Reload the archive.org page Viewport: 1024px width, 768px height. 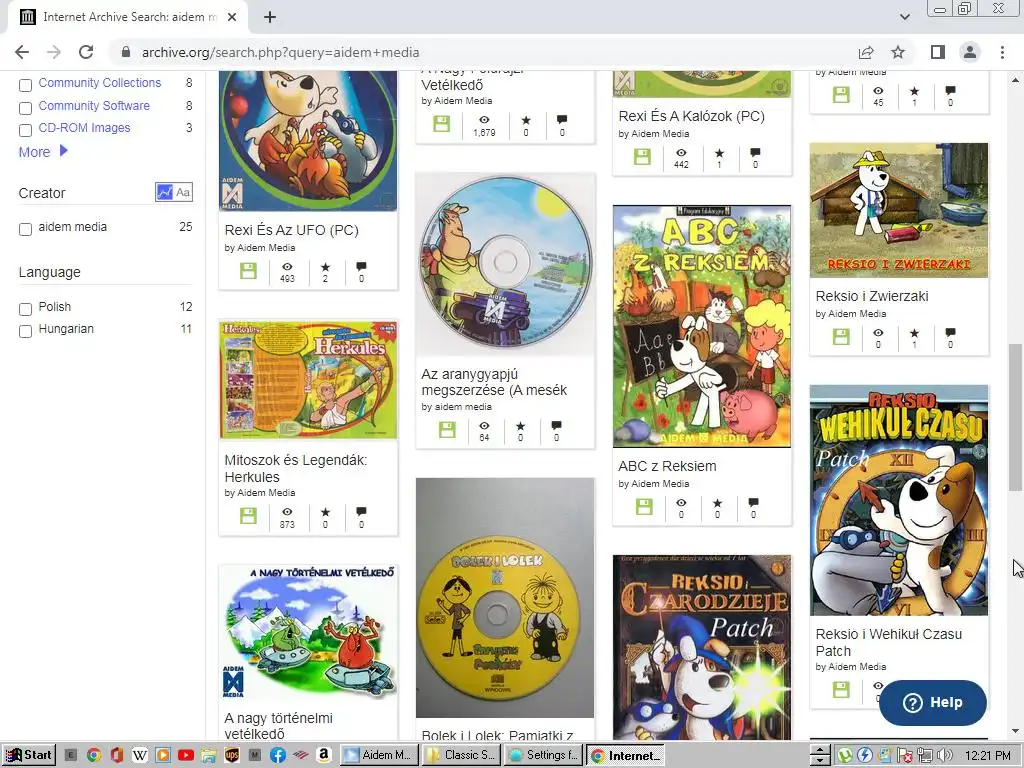pos(86,52)
